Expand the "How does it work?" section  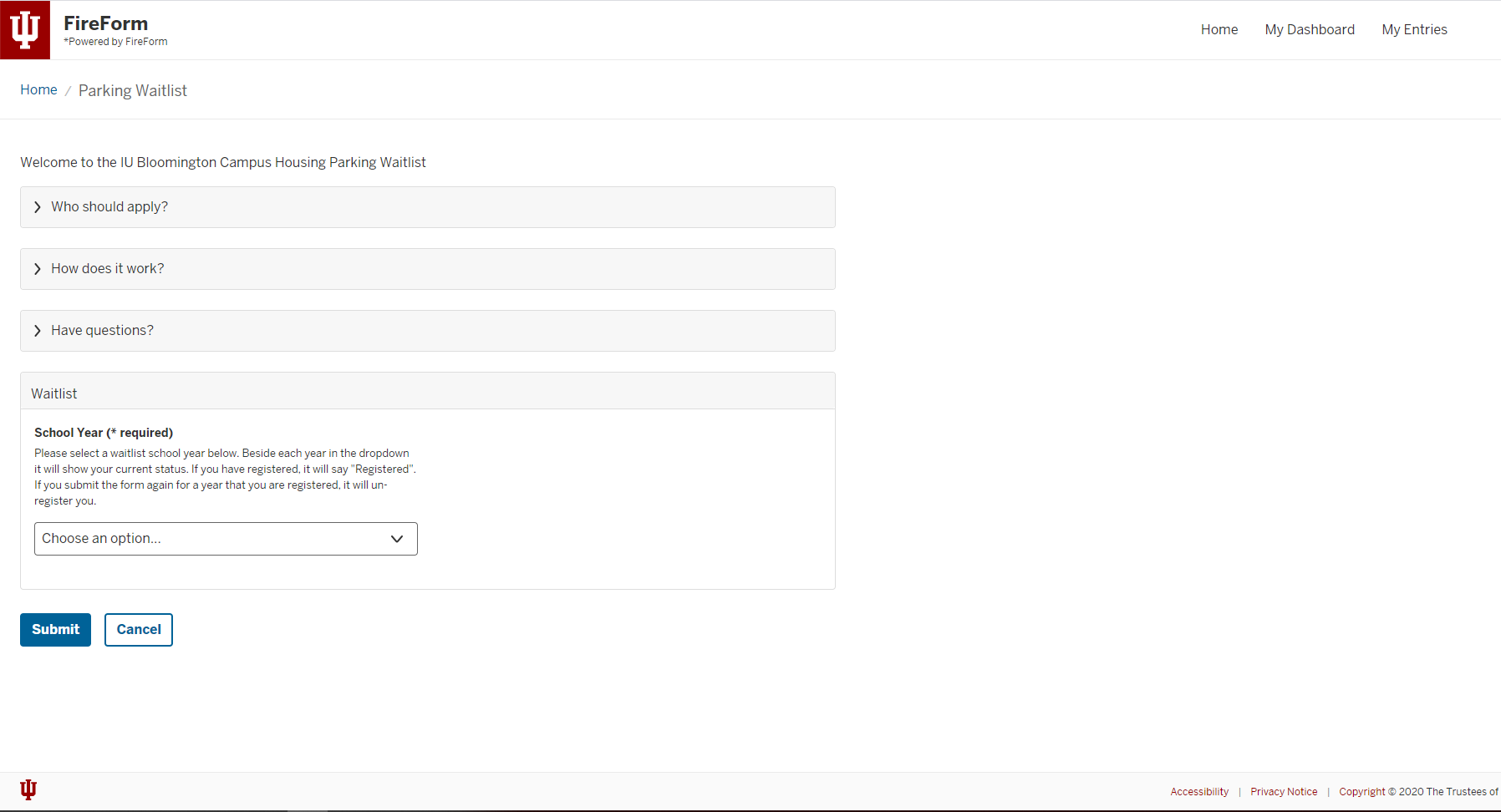pyautogui.click(x=108, y=269)
